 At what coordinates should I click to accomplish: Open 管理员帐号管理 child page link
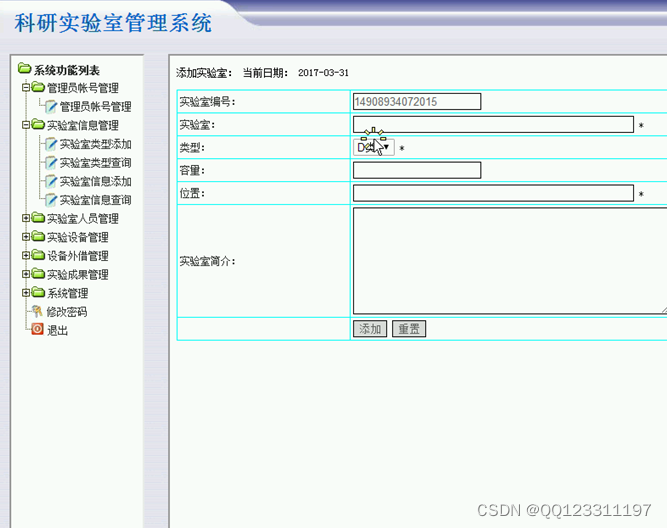(95, 107)
